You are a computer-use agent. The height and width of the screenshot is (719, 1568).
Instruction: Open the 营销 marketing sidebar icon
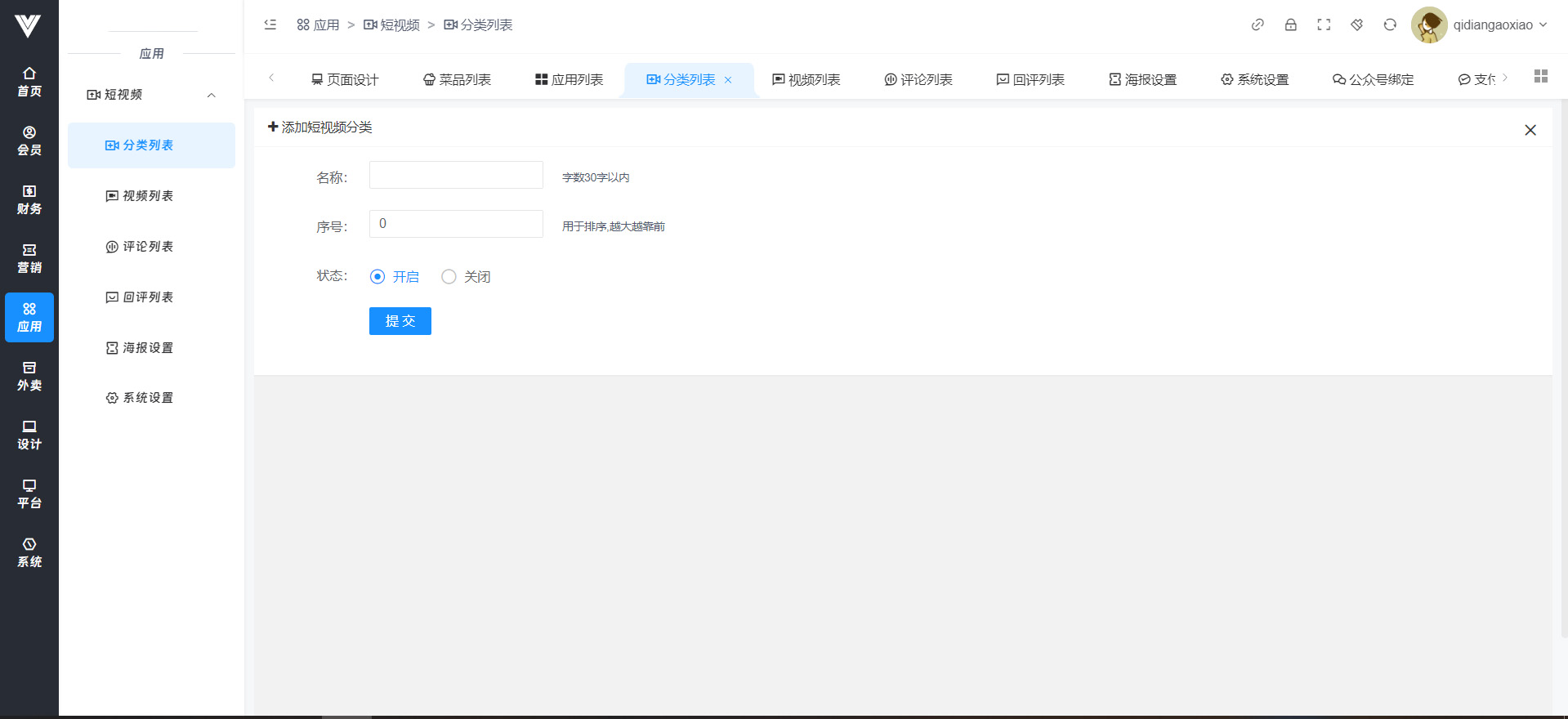pyautogui.click(x=29, y=258)
